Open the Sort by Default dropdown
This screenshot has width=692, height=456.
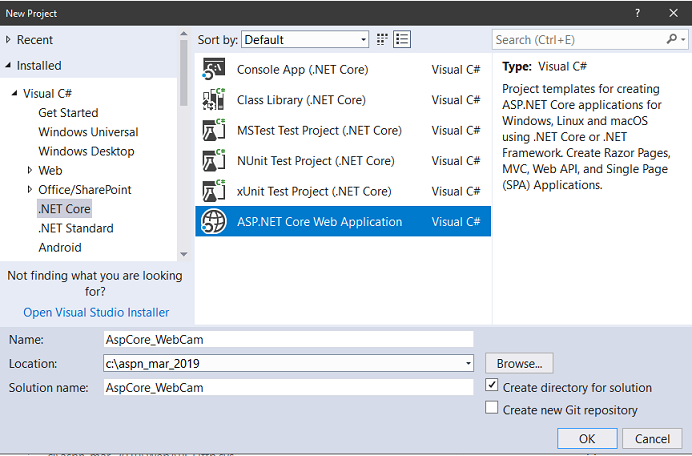tap(305, 40)
